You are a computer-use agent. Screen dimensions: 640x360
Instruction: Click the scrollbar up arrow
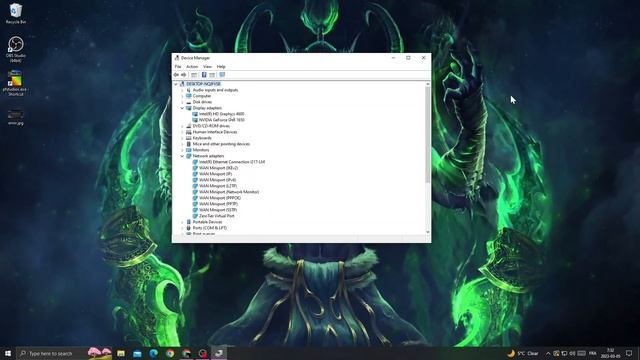(x=427, y=84)
